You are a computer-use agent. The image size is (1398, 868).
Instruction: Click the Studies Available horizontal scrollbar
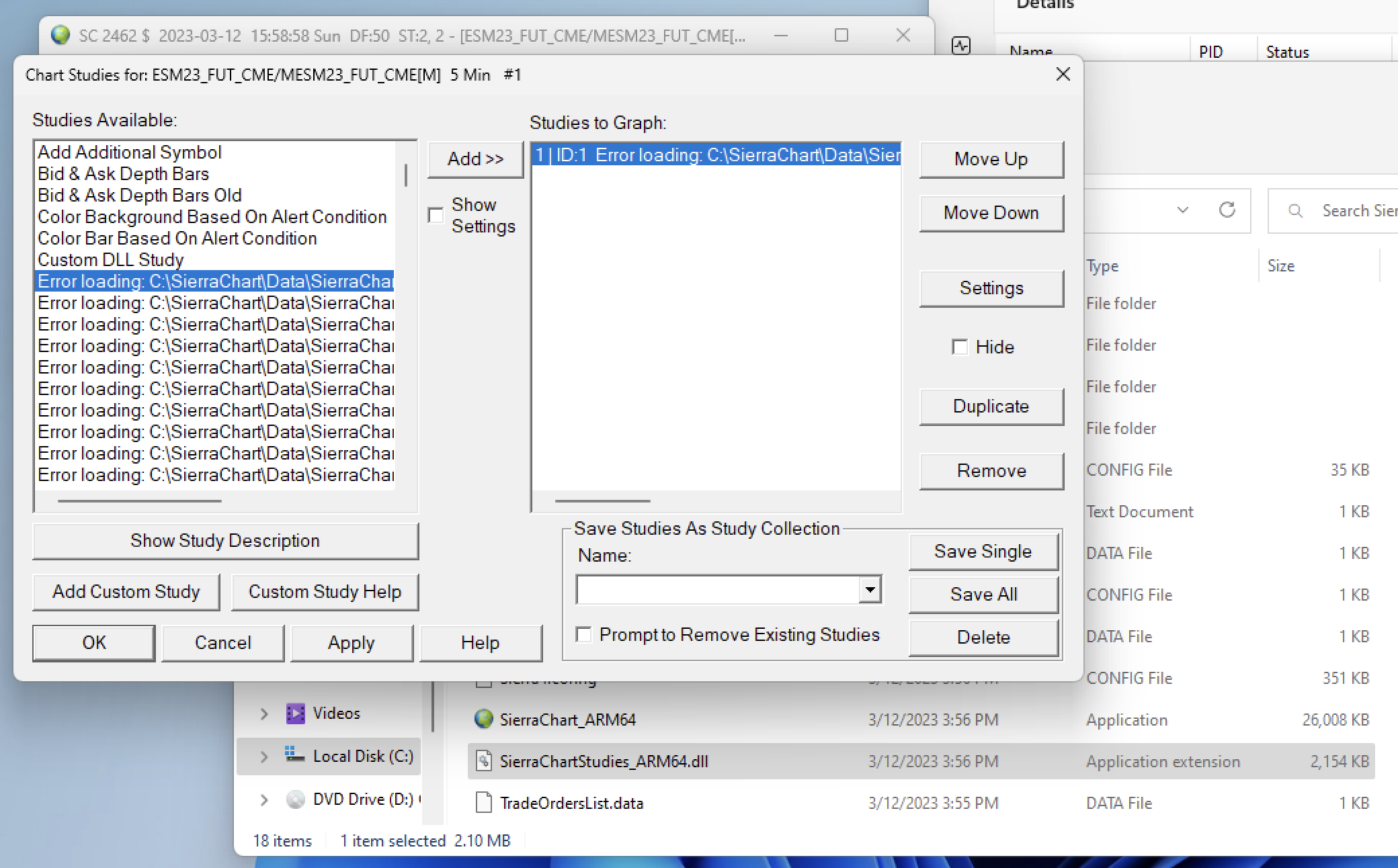click(140, 501)
